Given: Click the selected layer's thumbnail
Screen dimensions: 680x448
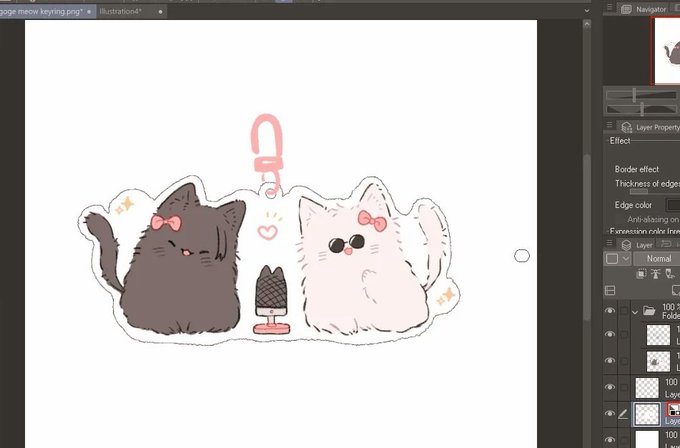Looking at the screenshot, I should (x=647, y=414).
